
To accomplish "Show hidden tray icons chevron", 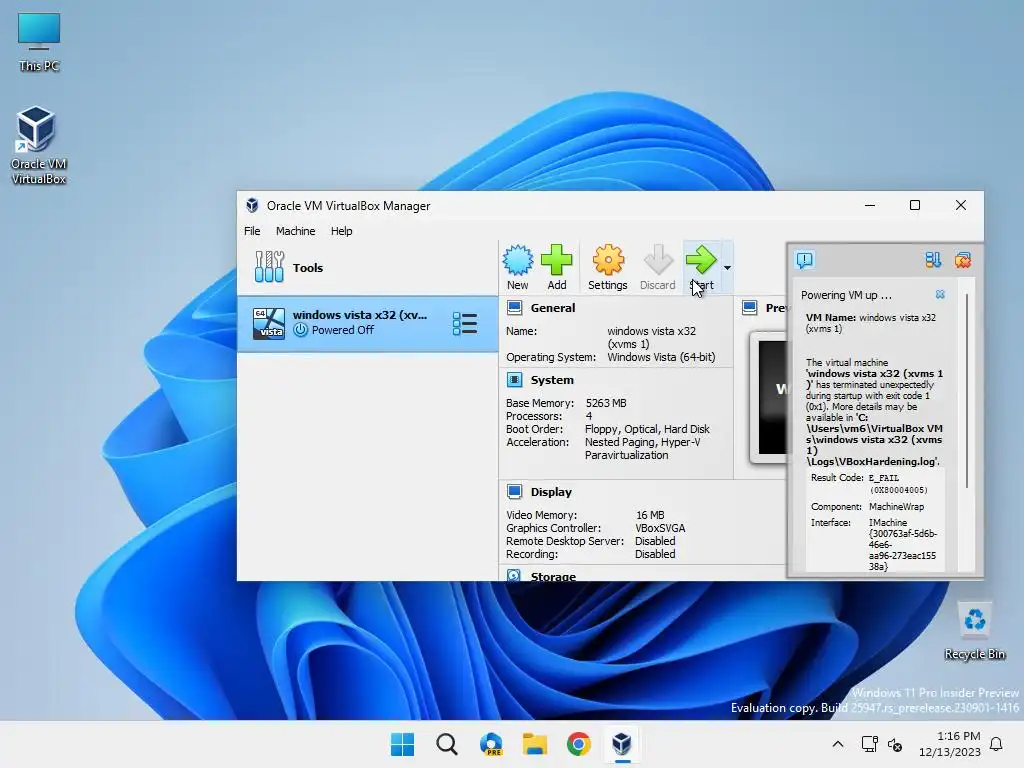I will (x=838, y=744).
